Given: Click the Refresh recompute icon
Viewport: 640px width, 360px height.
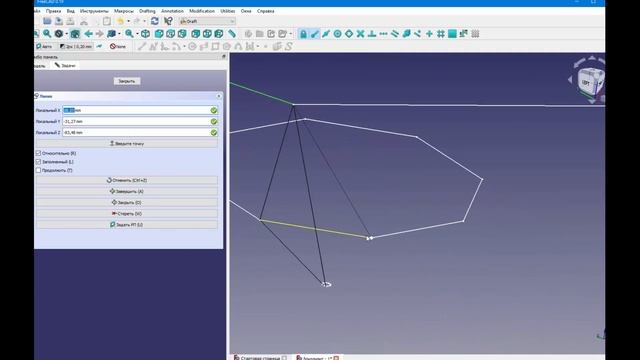Looking at the screenshot, I should click(155, 21).
